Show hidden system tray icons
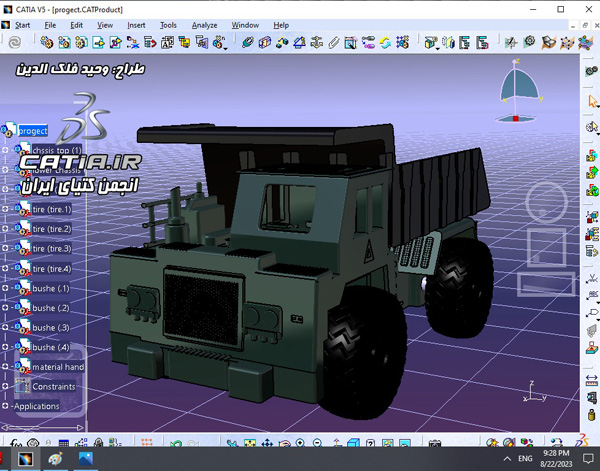This screenshot has width=600, height=471. (507, 459)
